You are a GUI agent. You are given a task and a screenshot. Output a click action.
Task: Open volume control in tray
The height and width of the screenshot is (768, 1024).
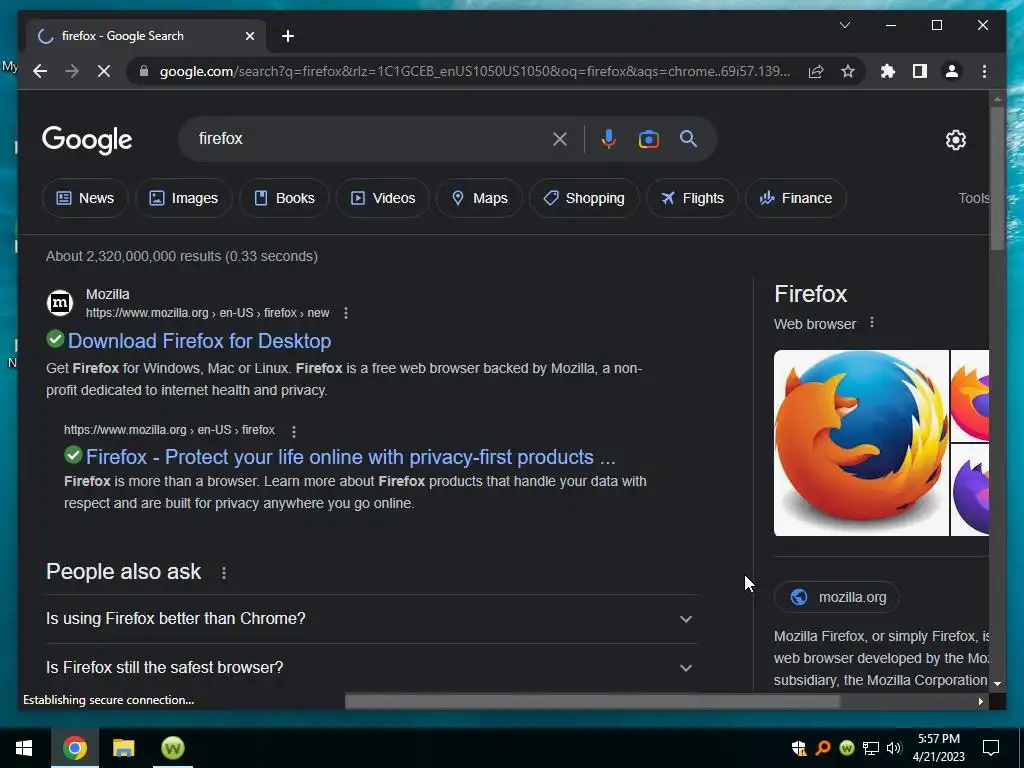894,748
